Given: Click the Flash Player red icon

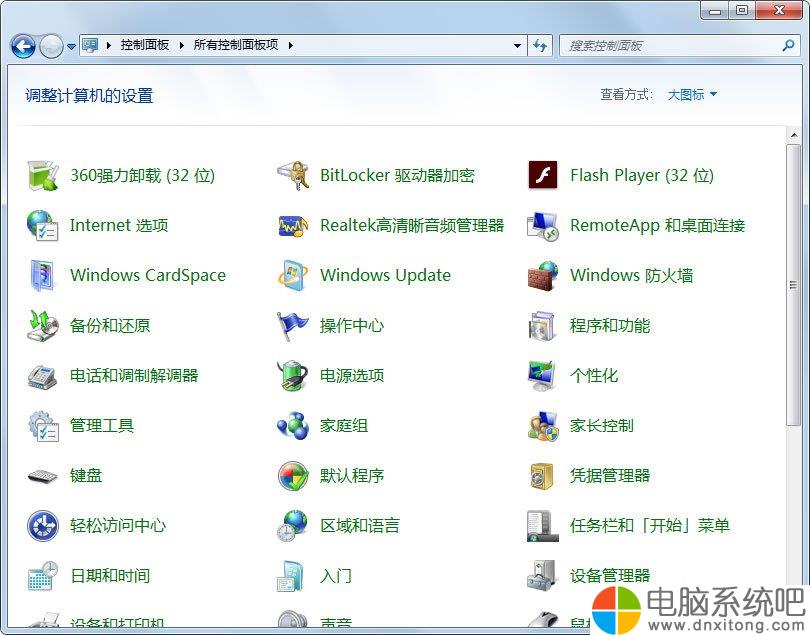Looking at the screenshot, I should pos(543,175).
